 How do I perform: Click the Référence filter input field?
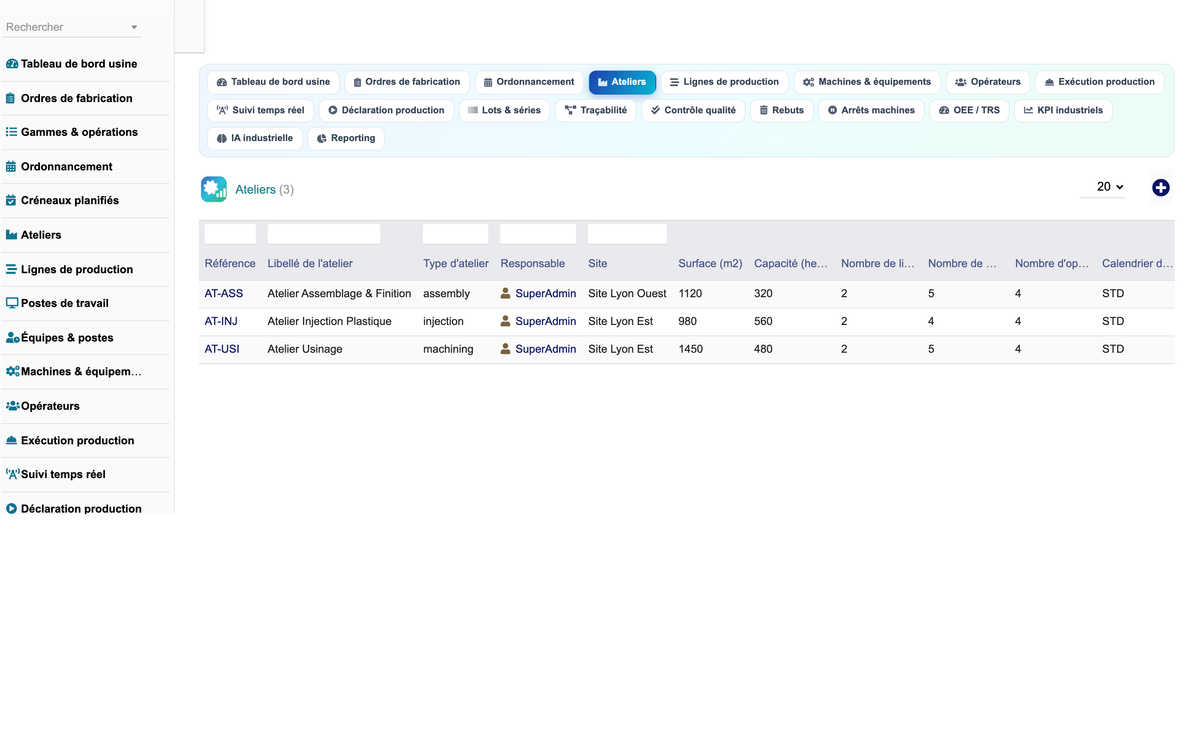tap(230, 234)
